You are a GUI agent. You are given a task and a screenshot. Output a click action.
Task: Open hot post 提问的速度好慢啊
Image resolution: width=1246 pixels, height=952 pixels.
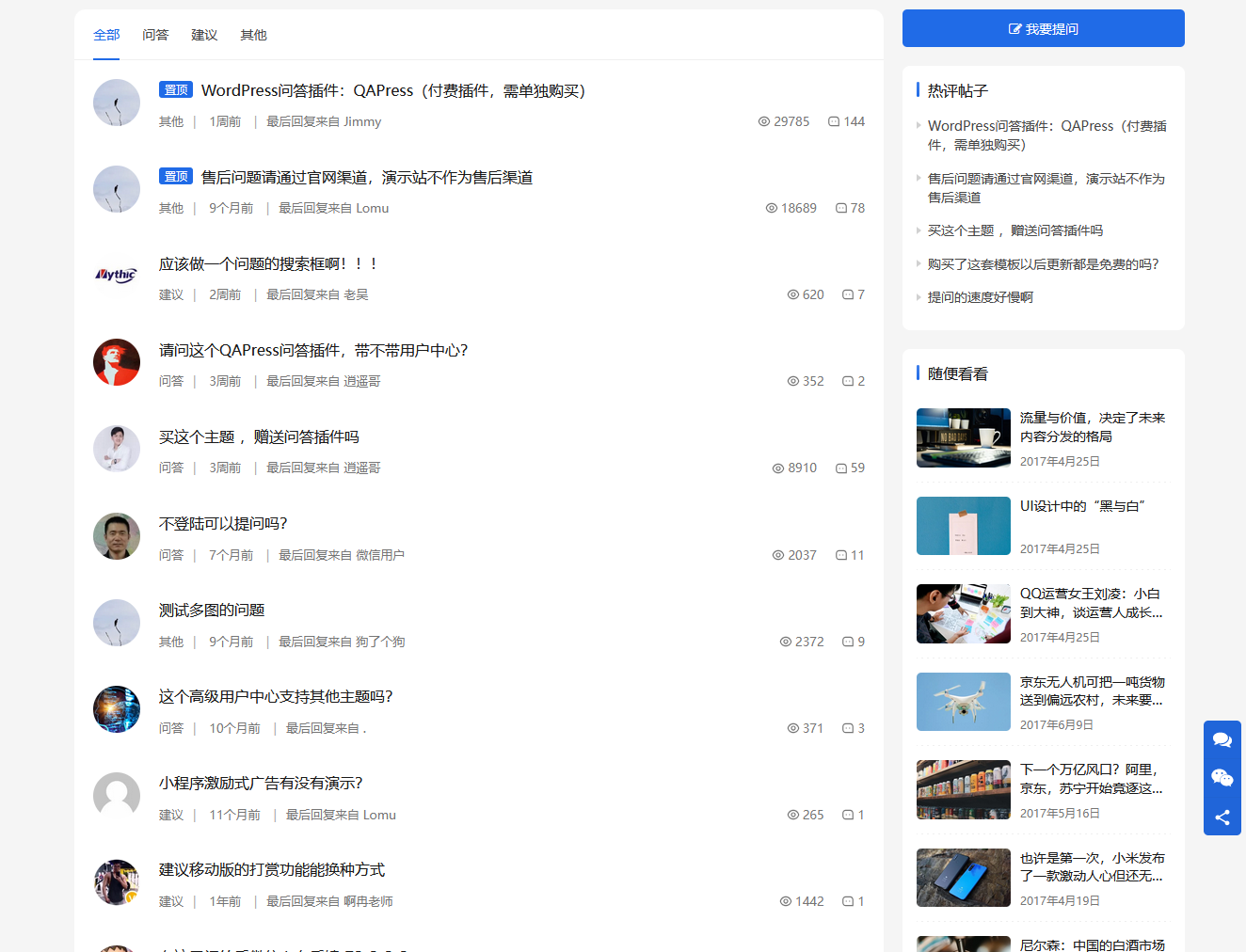point(980,297)
